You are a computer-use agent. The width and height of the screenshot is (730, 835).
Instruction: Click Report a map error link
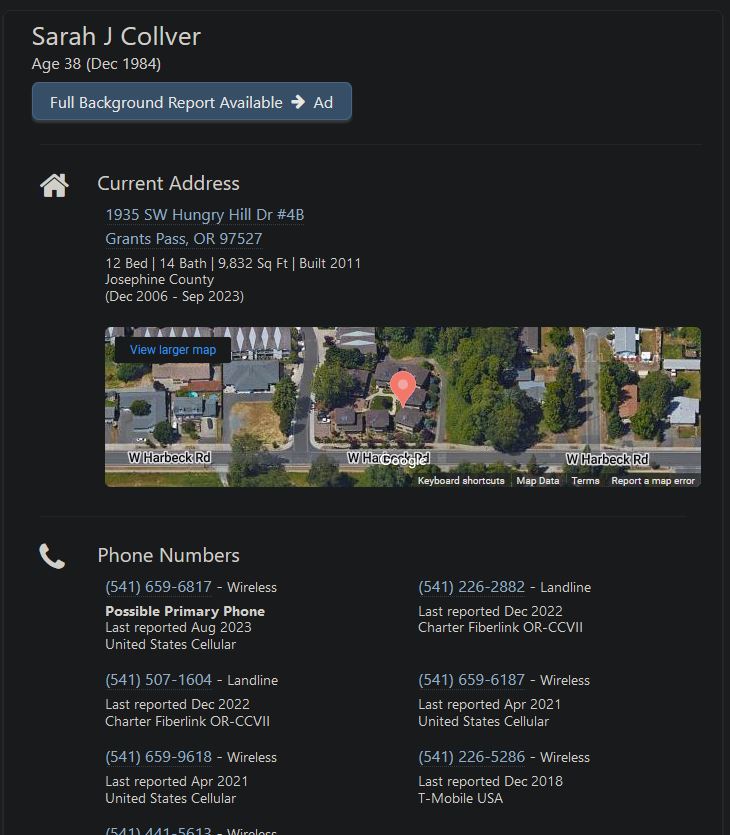pos(653,480)
